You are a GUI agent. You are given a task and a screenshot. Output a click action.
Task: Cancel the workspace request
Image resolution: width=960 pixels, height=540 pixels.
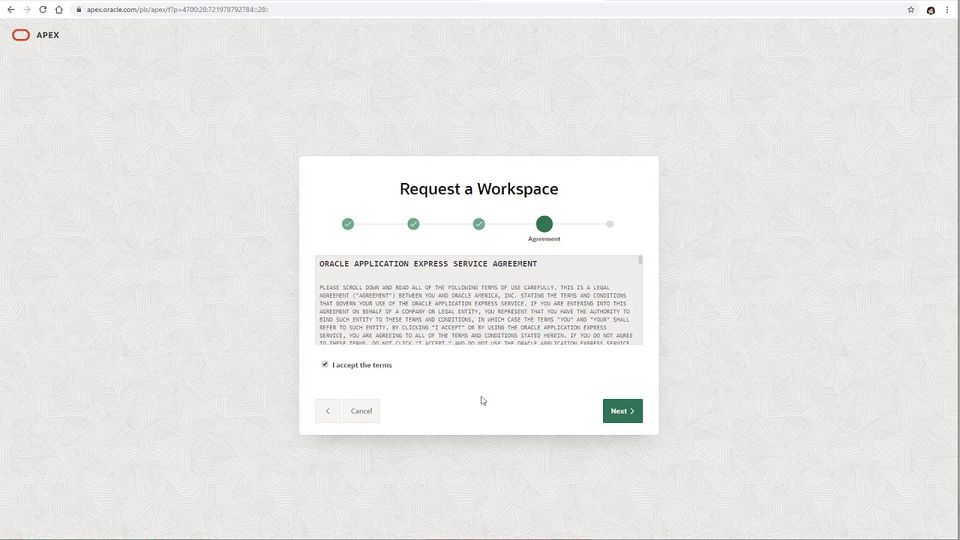pyautogui.click(x=361, y=411)
